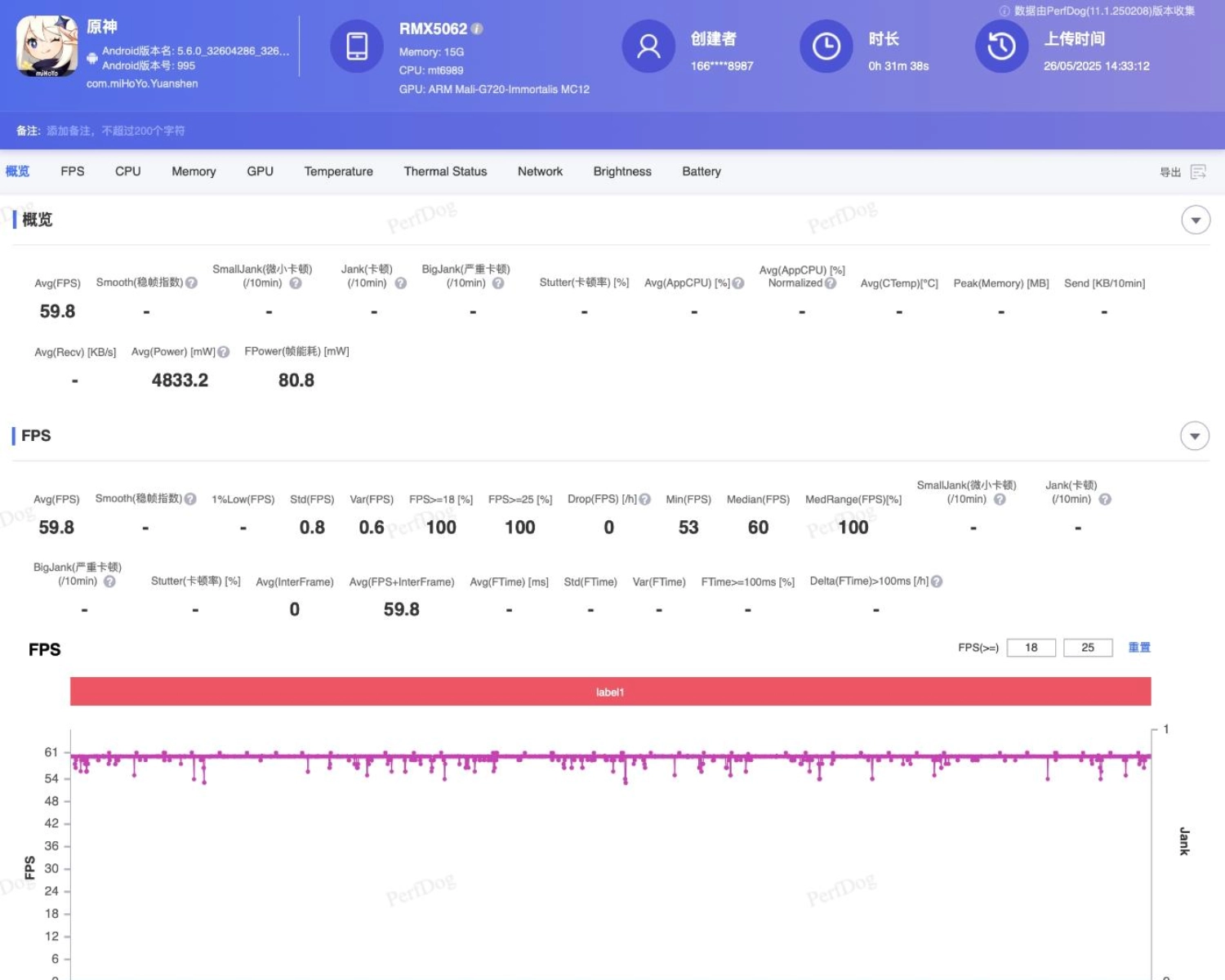
Task: Open help for FPS section SmallJank
Action: pyautogui.click(x=1000, y=499)
